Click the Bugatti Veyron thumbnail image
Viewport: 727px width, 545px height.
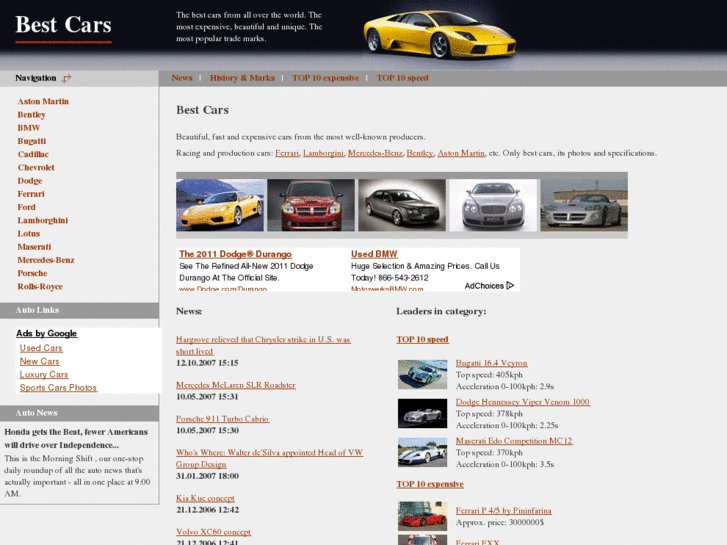(422, 374)
